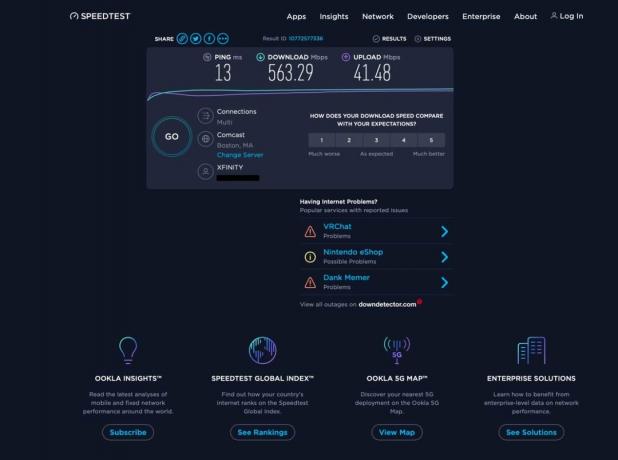
Task: Open the Developers menu
Action: point(428,17)
